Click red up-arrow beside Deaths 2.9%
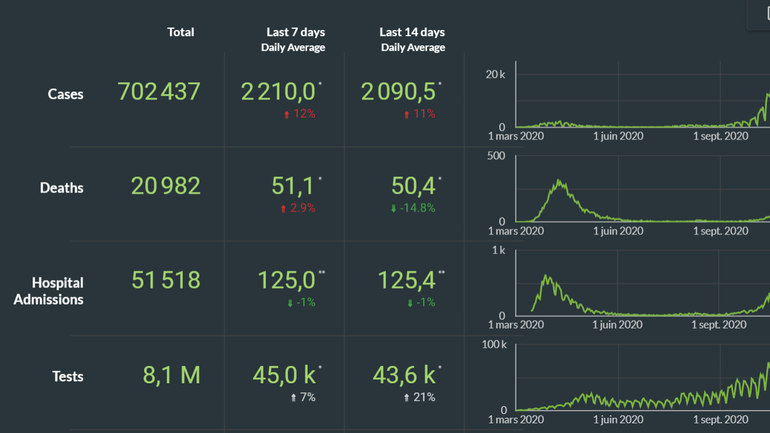The image size is (770, 433). tap(284, 209)
